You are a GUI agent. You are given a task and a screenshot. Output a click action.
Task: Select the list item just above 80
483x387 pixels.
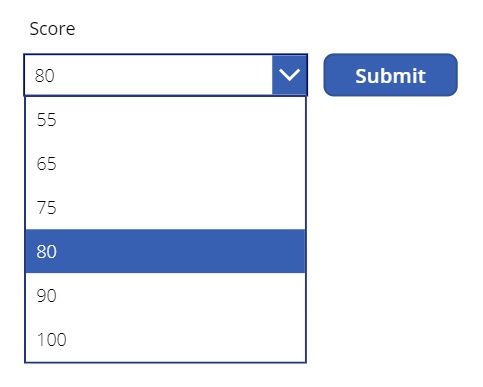click(165, 207)
